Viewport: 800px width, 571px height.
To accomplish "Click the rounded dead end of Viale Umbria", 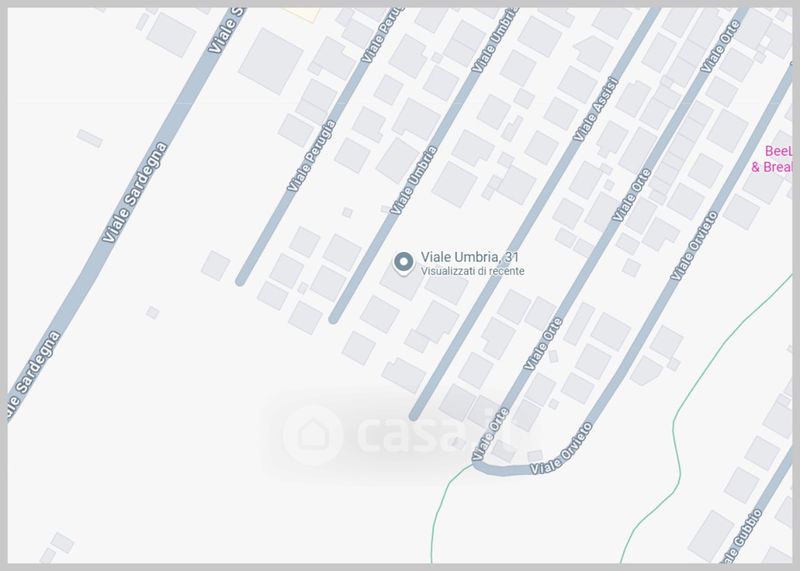I will pyautogui.click(x=334, y=319).
